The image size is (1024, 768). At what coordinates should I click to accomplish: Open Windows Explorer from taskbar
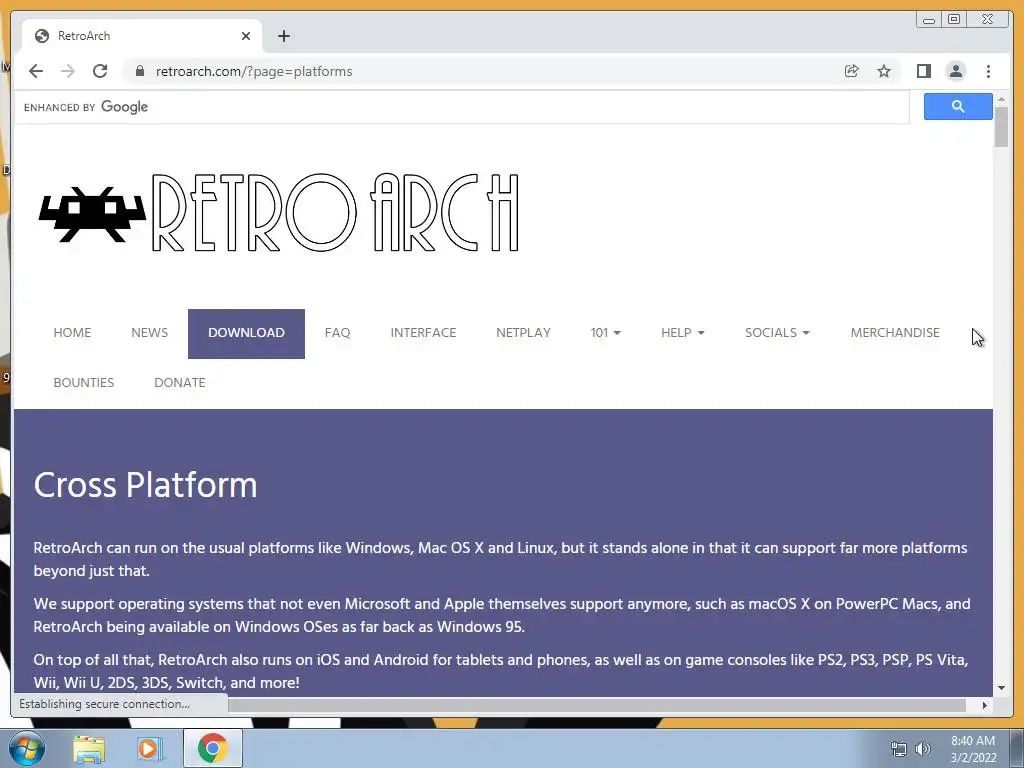(x=89, y=749)
